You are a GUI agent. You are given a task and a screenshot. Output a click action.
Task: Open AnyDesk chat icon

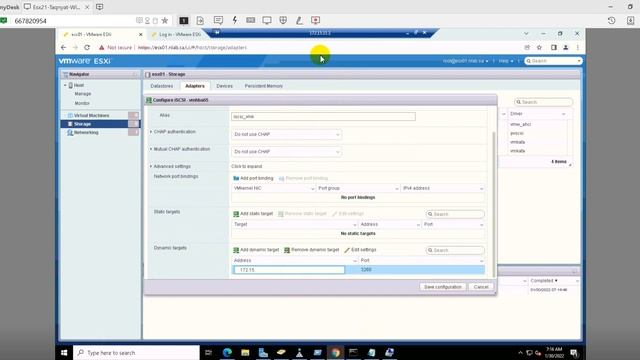218,20
